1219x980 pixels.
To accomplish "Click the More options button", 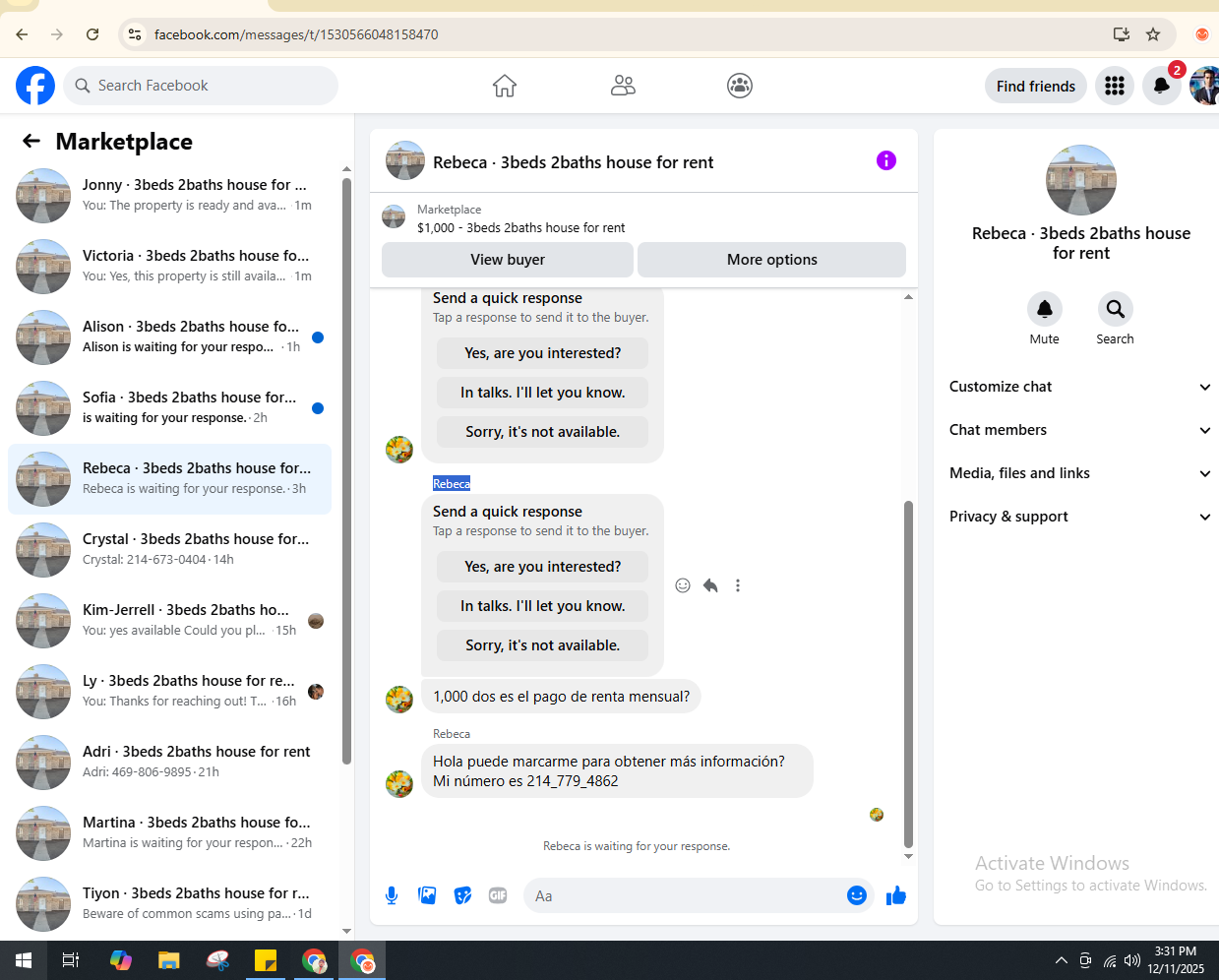I will 772,260.
